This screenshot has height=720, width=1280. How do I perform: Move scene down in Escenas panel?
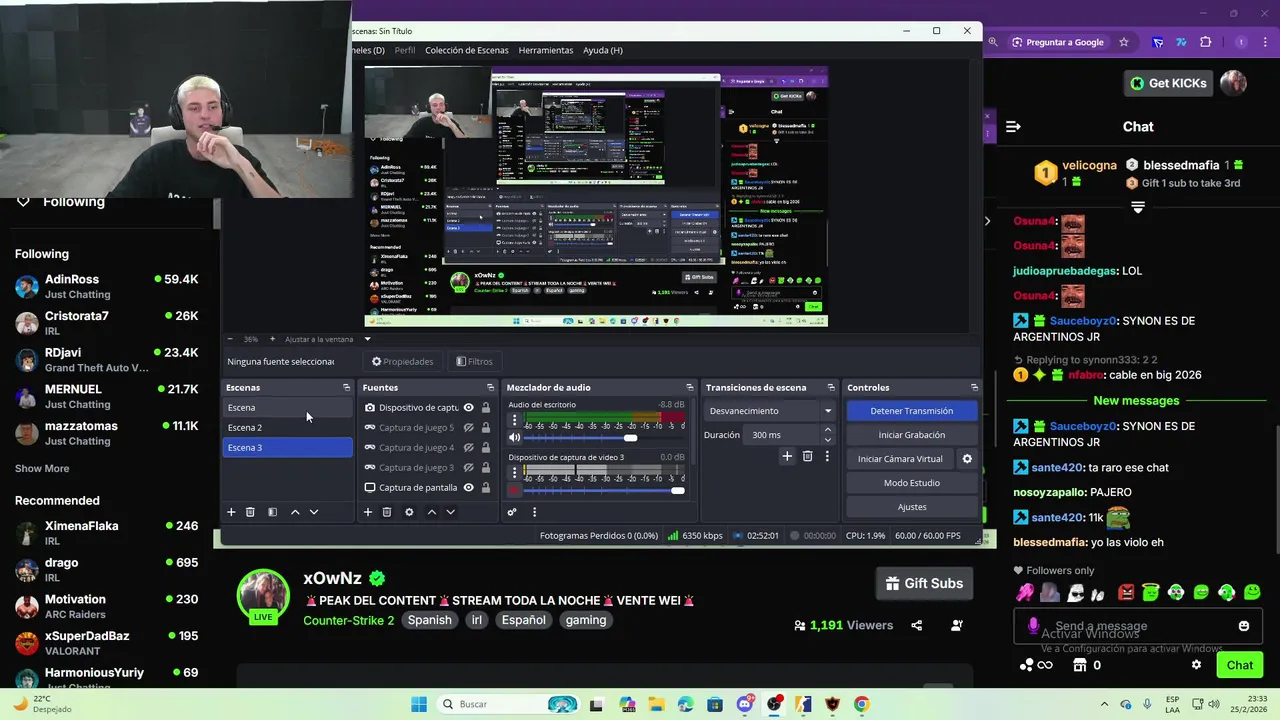click(x=314, y=512)
